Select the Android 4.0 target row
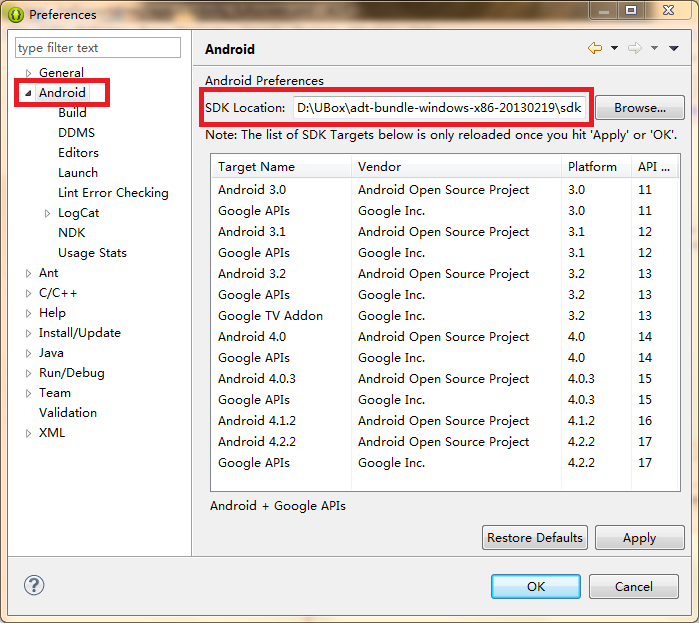The image size is (699, 623). pyautogui.click(x=445, y=337)
